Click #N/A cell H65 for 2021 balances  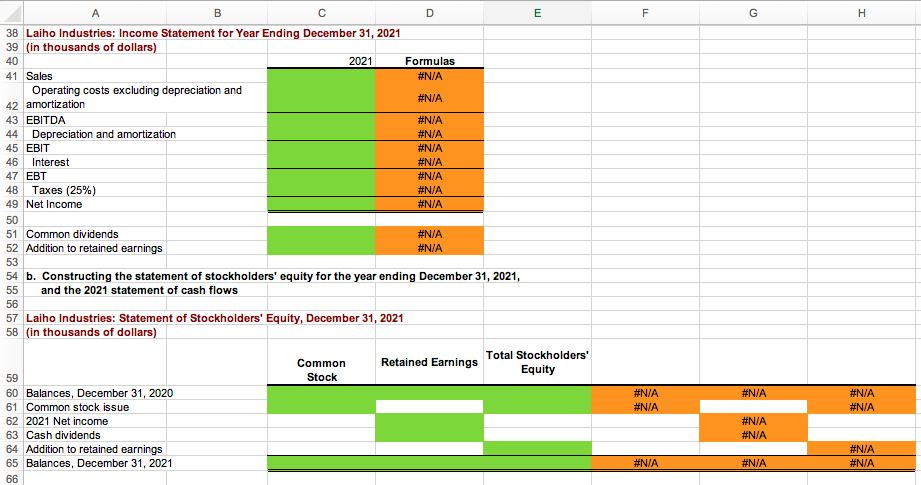point(862,463)
